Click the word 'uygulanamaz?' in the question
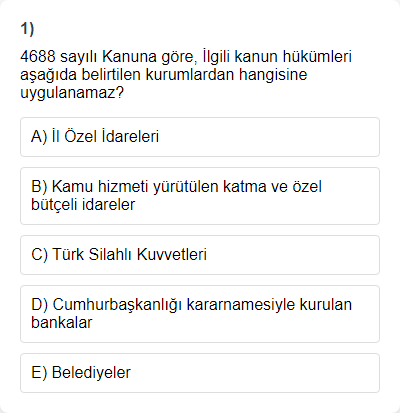The image size is (400, 413). click(x=72, y=93)
